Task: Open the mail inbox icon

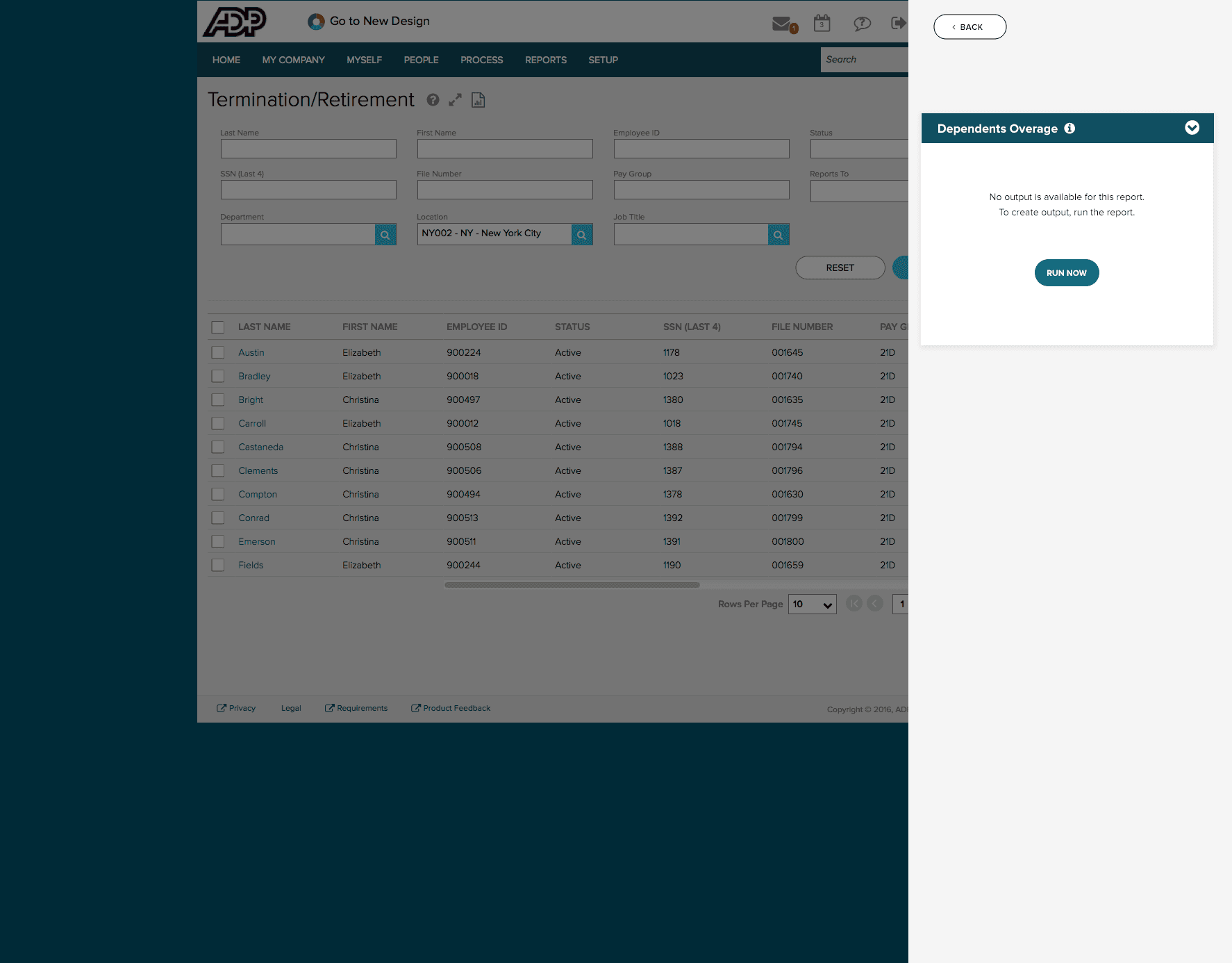Action: [x=782, y=24]
